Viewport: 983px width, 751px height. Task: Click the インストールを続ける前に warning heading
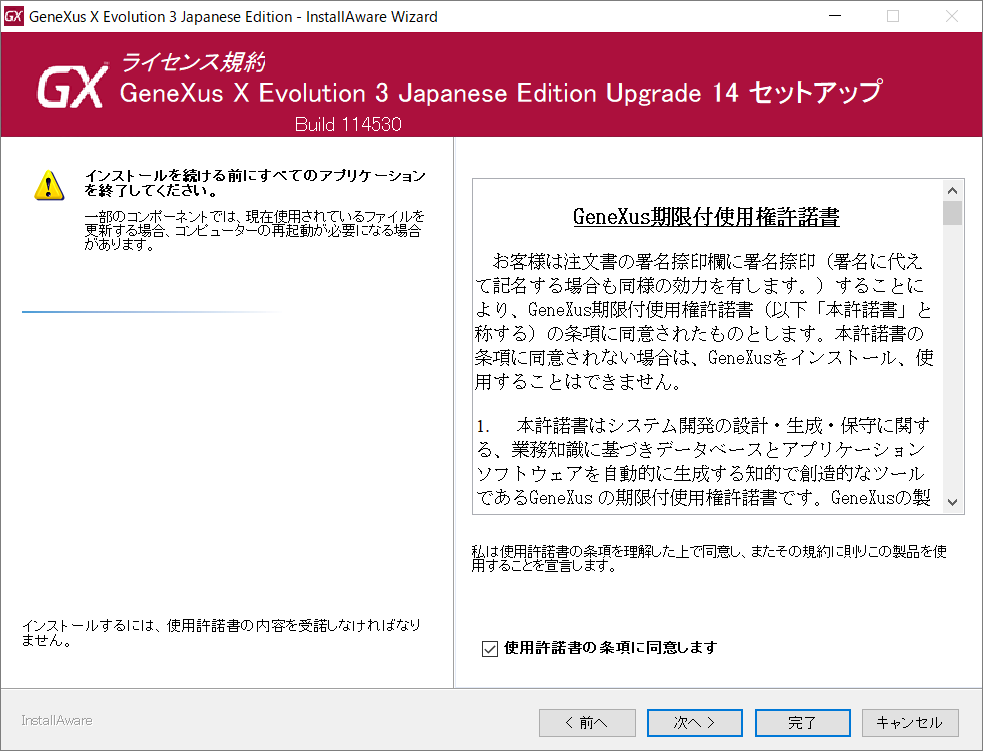(x=255, y=182)
